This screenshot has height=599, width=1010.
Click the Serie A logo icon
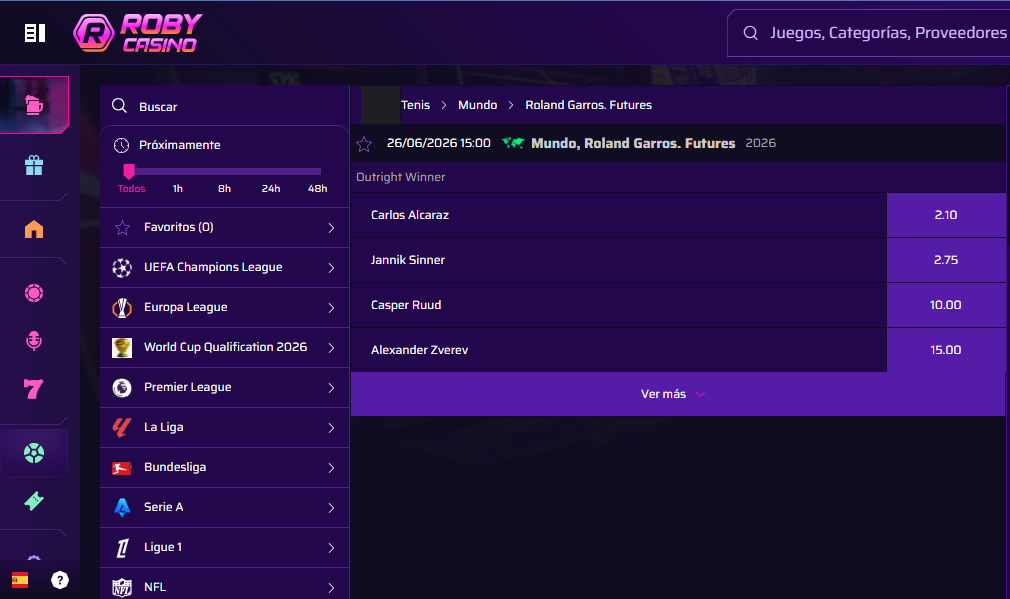pyautogui.click(x=122, y=508)
